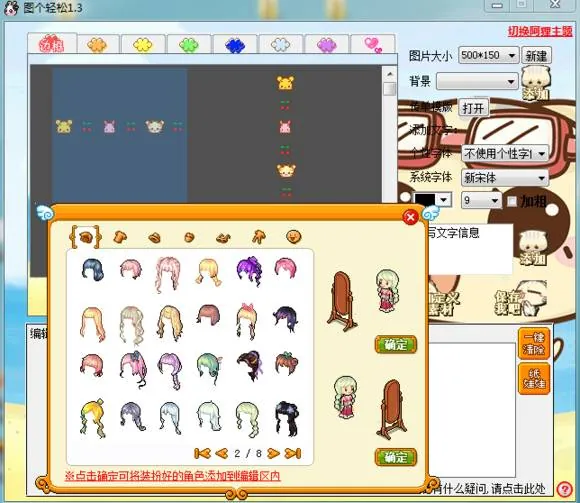This screenshot has height=503, width=580.
Task: Click the text information input box
Action: tap(471, 249)
